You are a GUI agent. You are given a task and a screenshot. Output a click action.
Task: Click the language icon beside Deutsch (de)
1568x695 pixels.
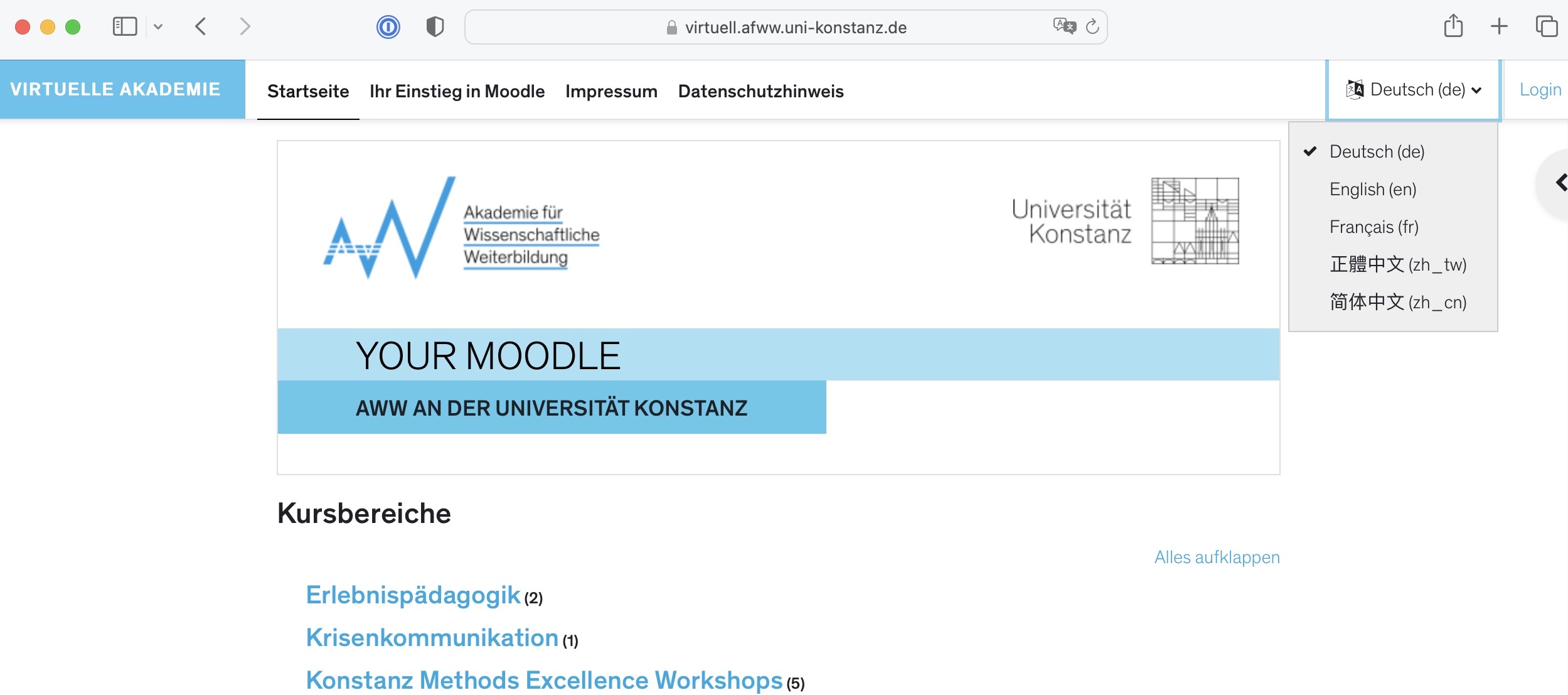[x=1355, y=90]
